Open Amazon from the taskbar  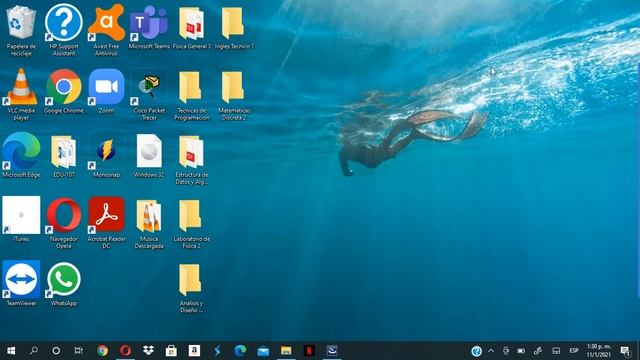194,351
